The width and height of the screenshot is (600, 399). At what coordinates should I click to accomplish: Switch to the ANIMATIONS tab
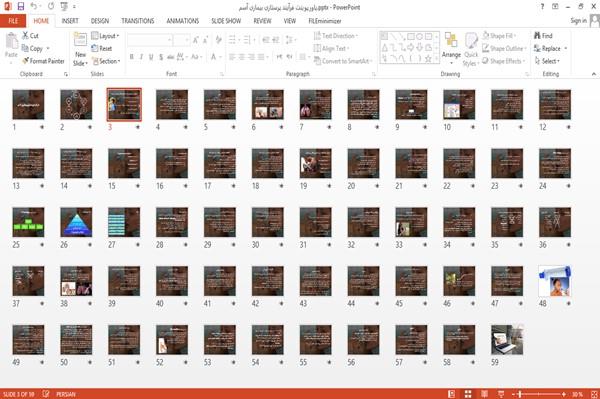coord(183,21)
